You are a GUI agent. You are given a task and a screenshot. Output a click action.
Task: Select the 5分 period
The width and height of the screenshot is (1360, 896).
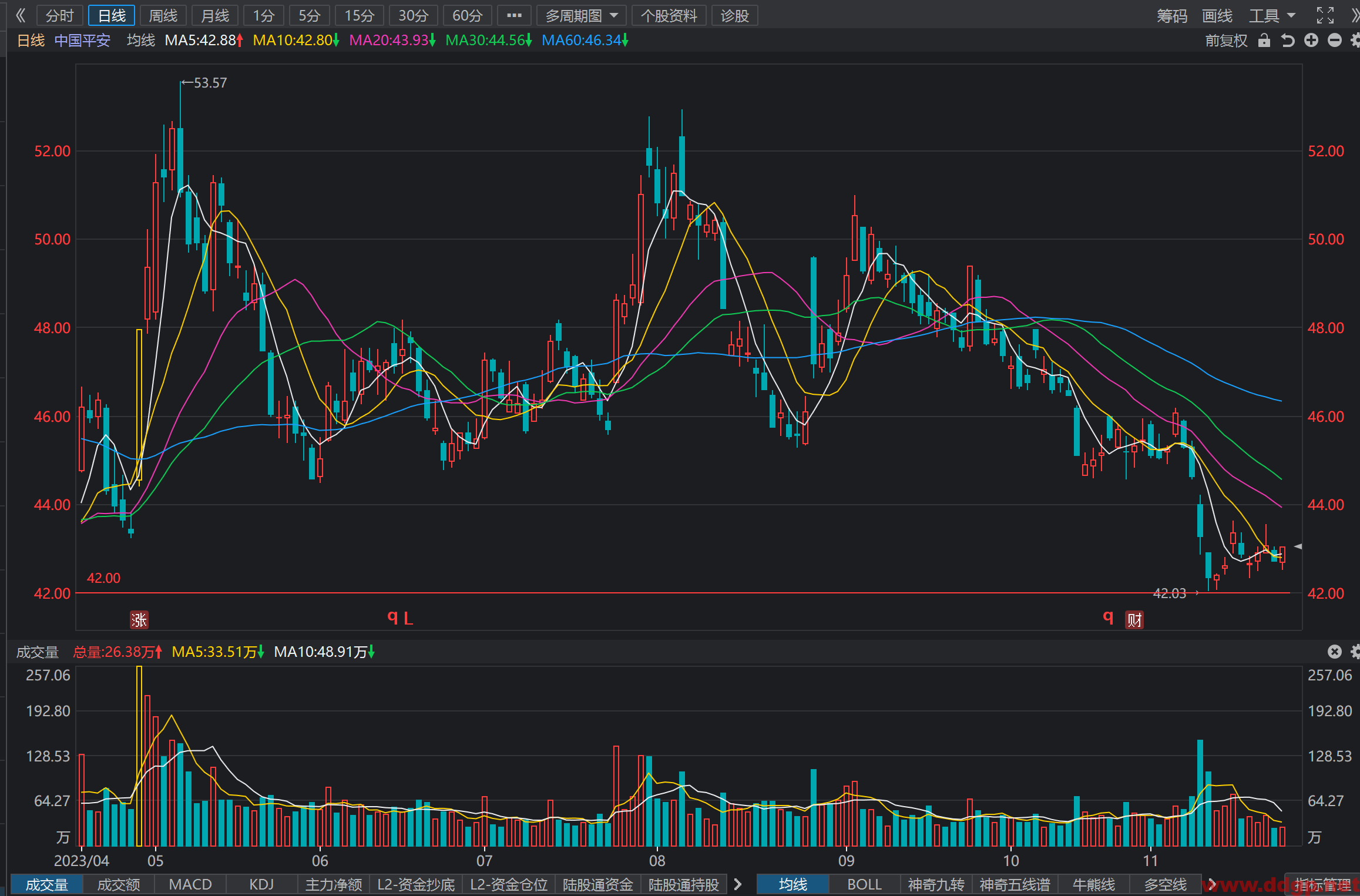(x=309, y=15)
